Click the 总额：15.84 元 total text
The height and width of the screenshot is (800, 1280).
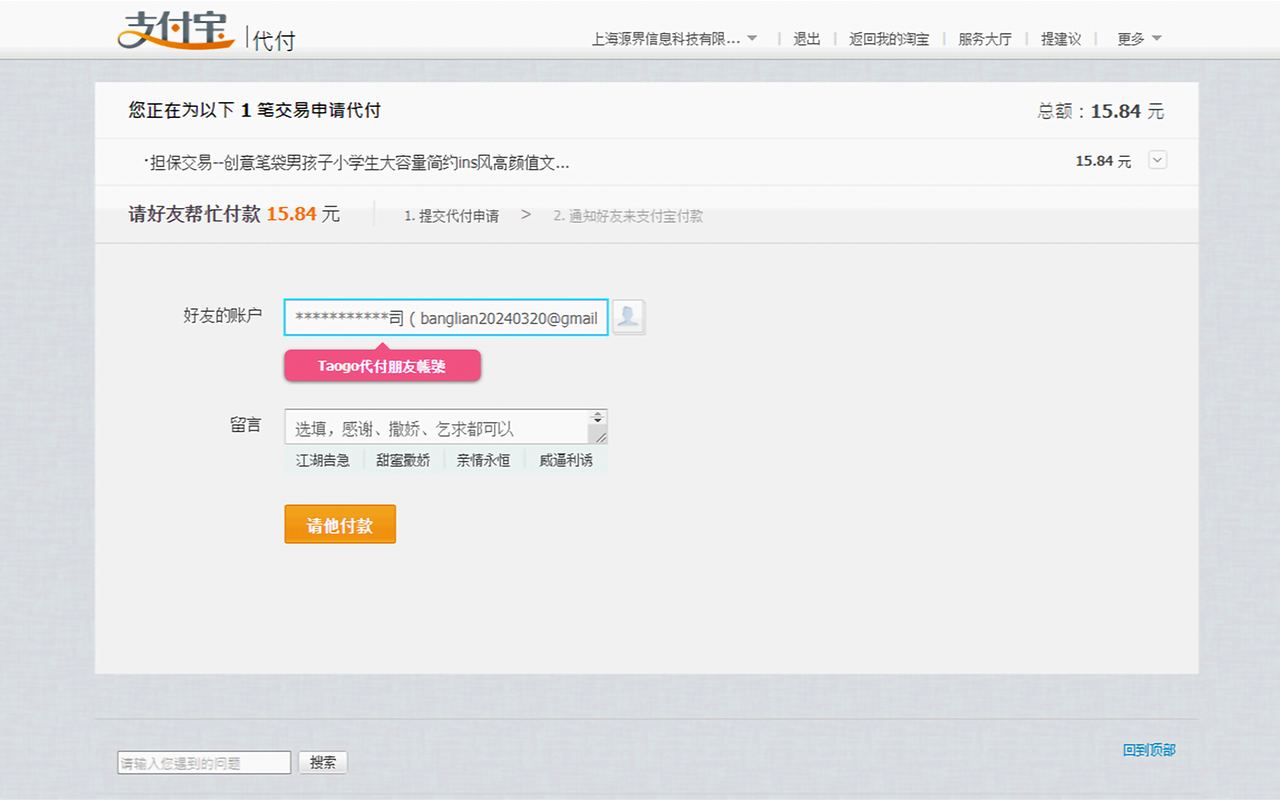point(1101,111)
